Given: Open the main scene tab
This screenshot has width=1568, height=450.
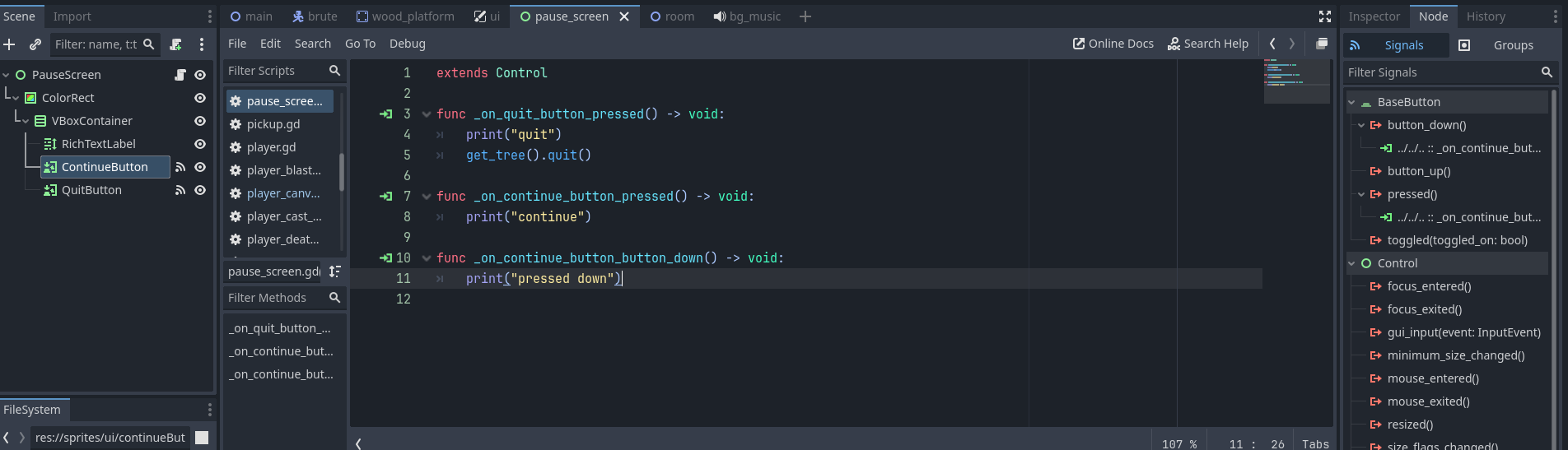Looking at the screenshot, I should [252, 16].
